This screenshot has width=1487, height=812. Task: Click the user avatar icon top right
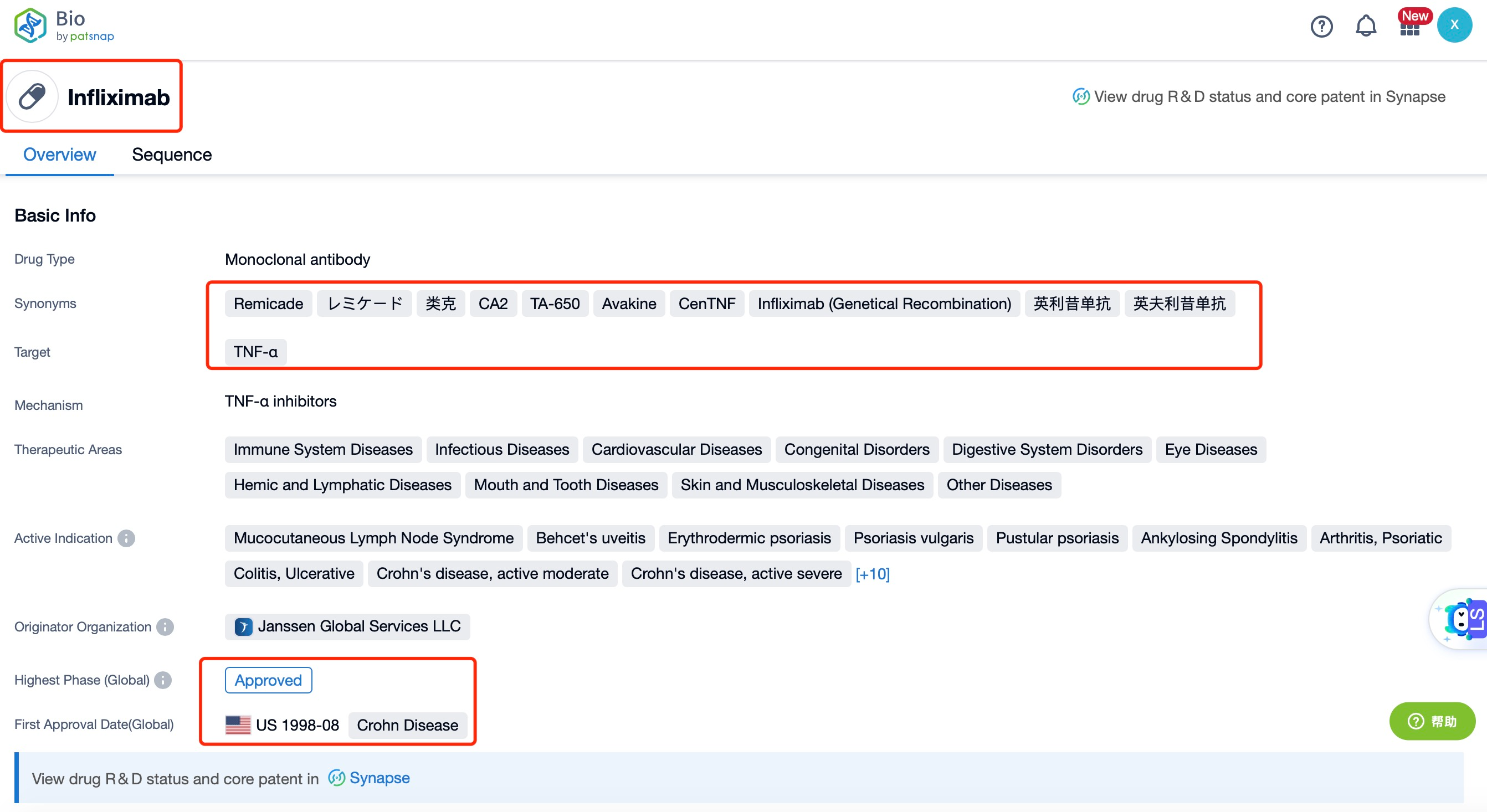tap(1456, 25)
